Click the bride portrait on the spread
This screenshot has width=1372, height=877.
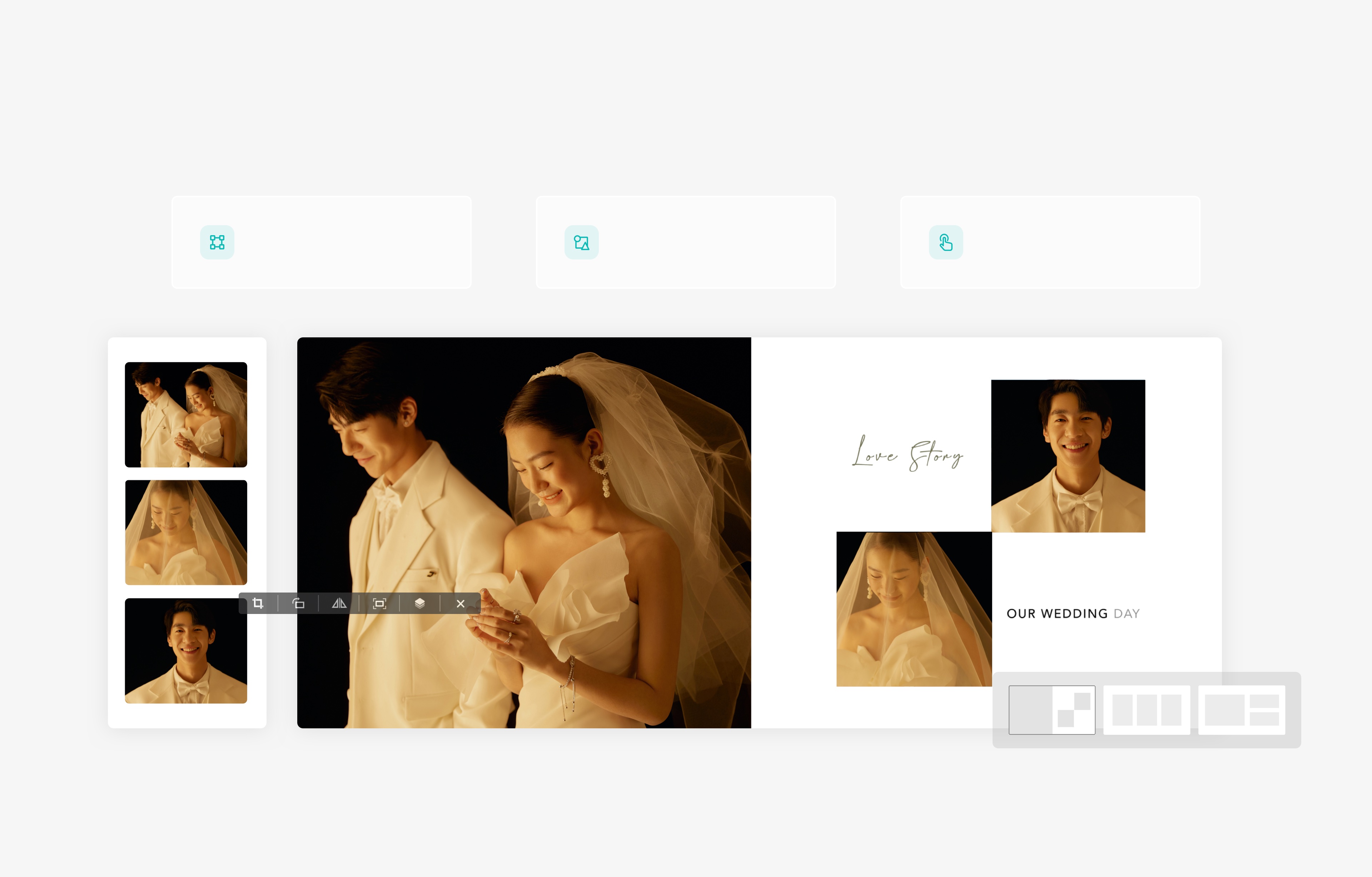coord(913,609)
